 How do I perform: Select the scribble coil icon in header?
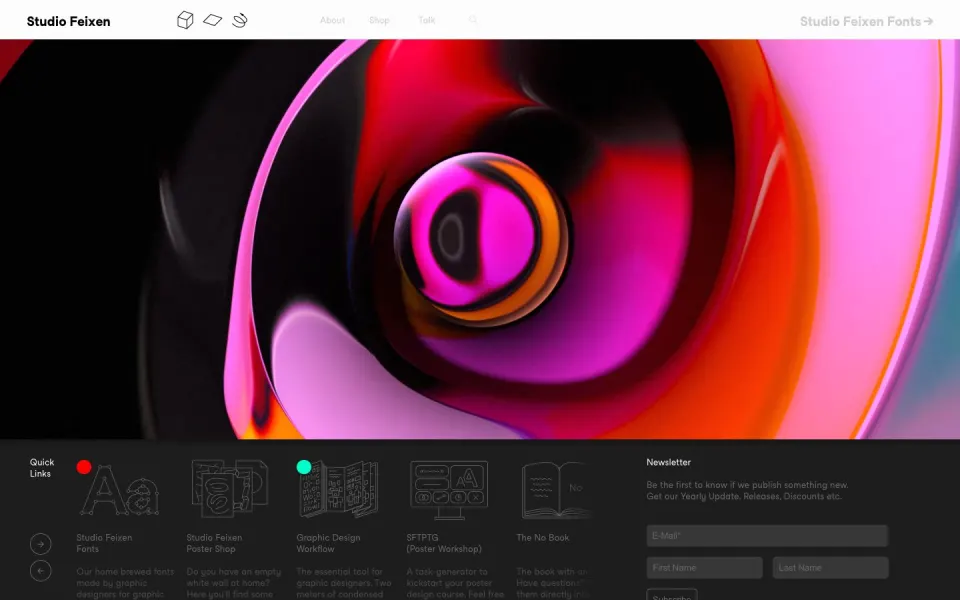click(x=239, y=20)
